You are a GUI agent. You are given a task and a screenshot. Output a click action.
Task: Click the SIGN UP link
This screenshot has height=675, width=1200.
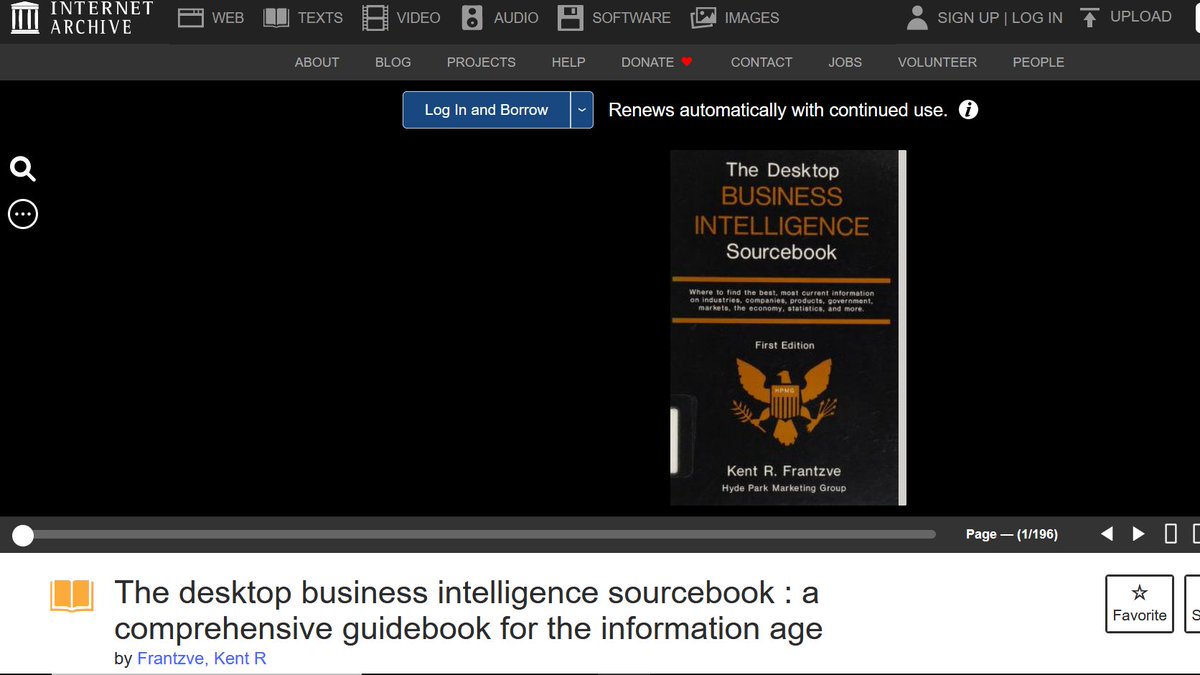tap(968, 17)
